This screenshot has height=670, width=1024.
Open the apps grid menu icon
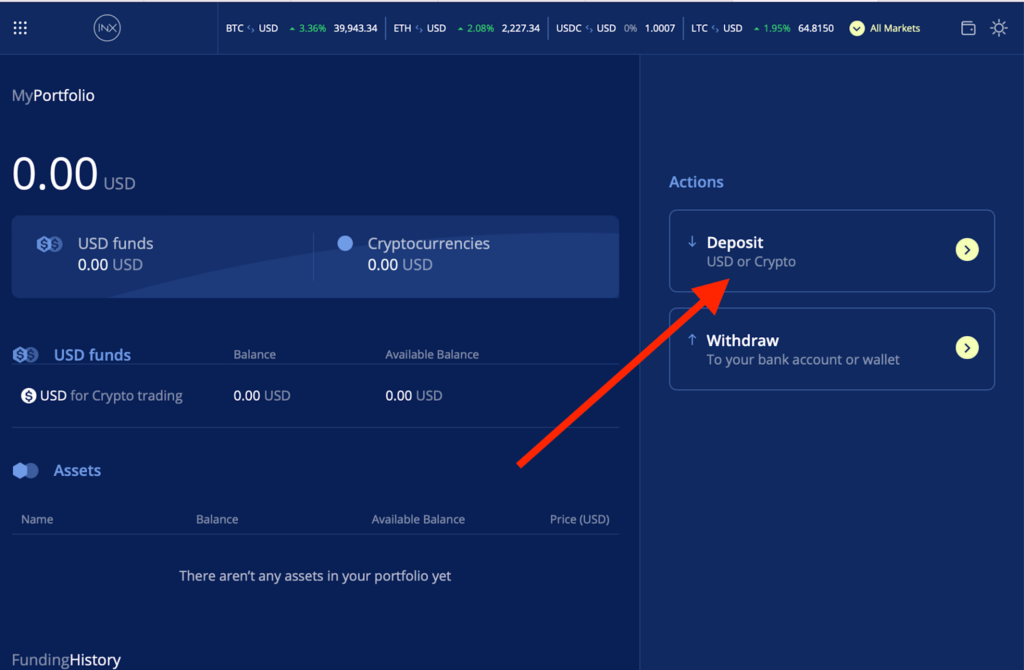(20, 28)
